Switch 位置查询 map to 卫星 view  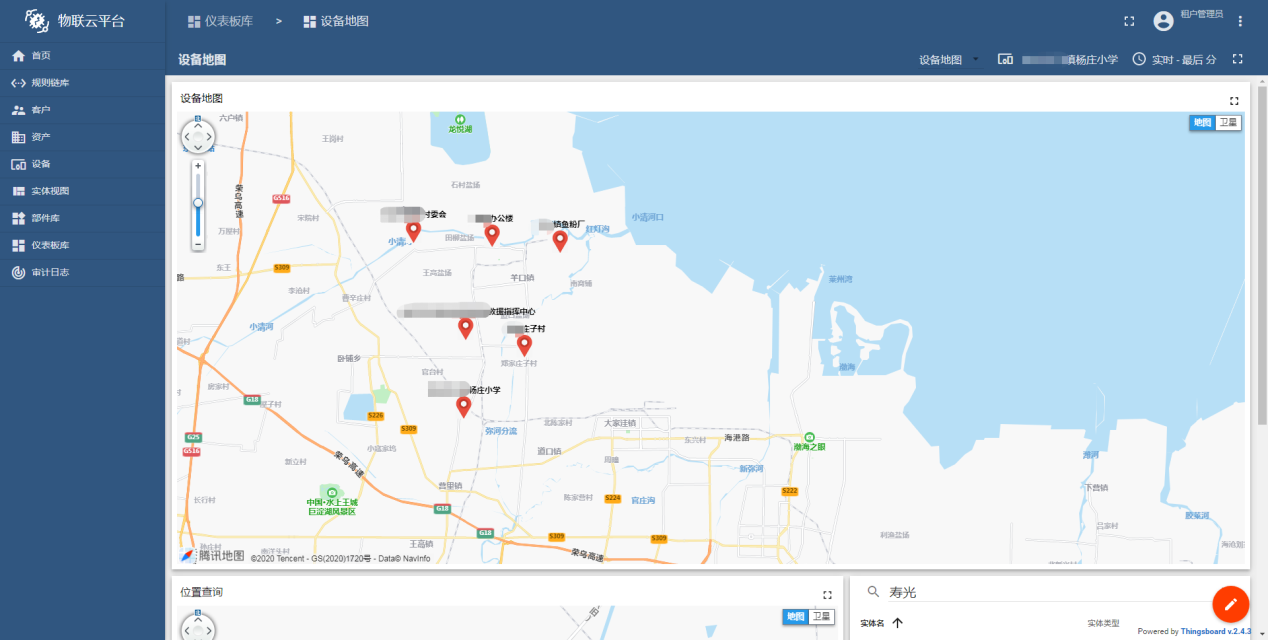pos(821,617)
